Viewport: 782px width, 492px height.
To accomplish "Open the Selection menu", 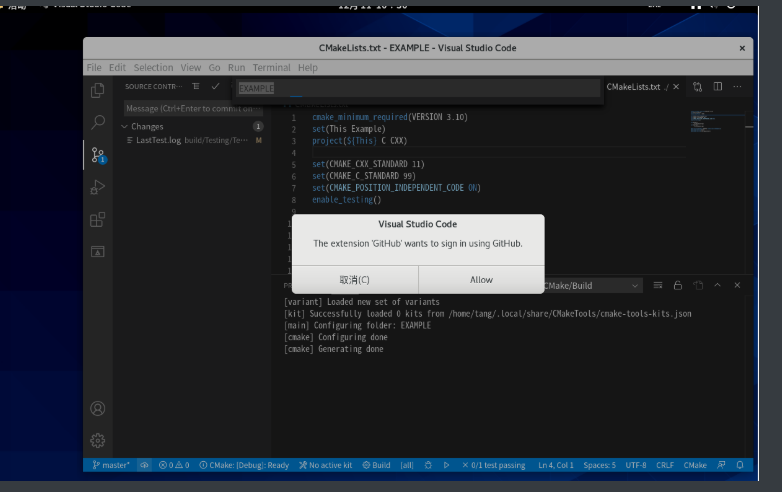I will pyautogui.click(x=153, y=67).
